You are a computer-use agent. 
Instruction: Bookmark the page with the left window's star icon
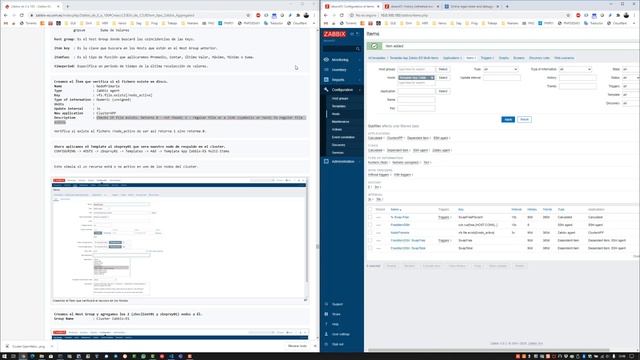point(248,15)
